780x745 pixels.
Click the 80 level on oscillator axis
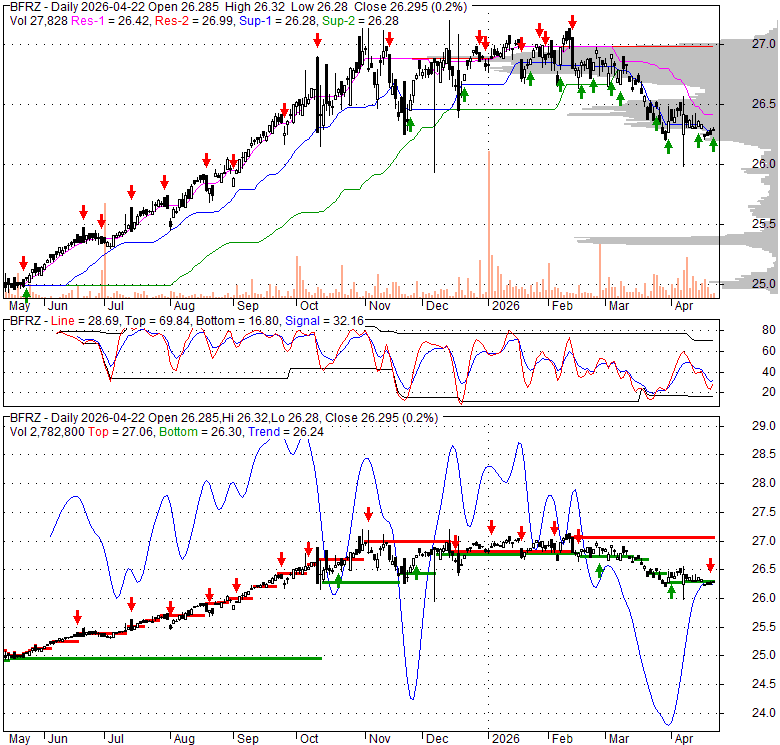point(769,330)
